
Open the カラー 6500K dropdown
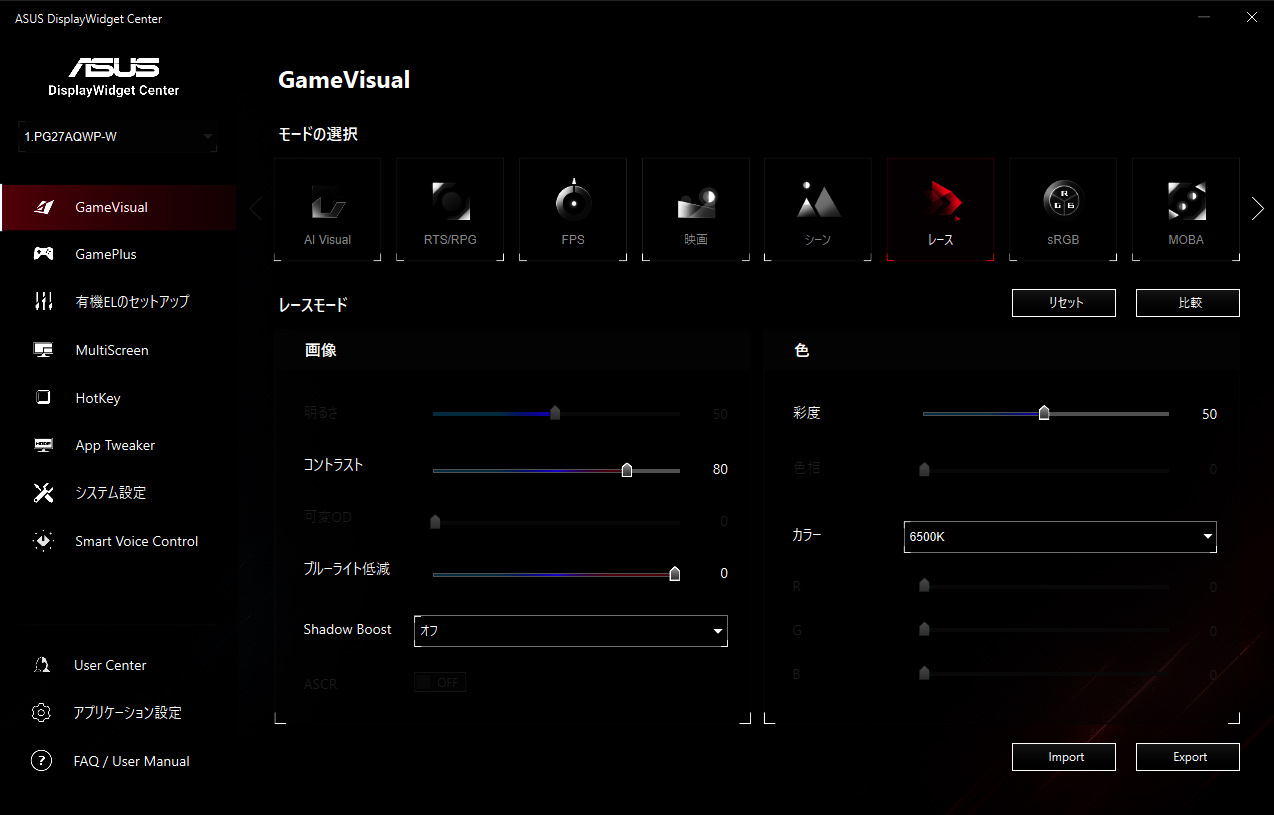pyautogui.click(x=1059, y=537)
